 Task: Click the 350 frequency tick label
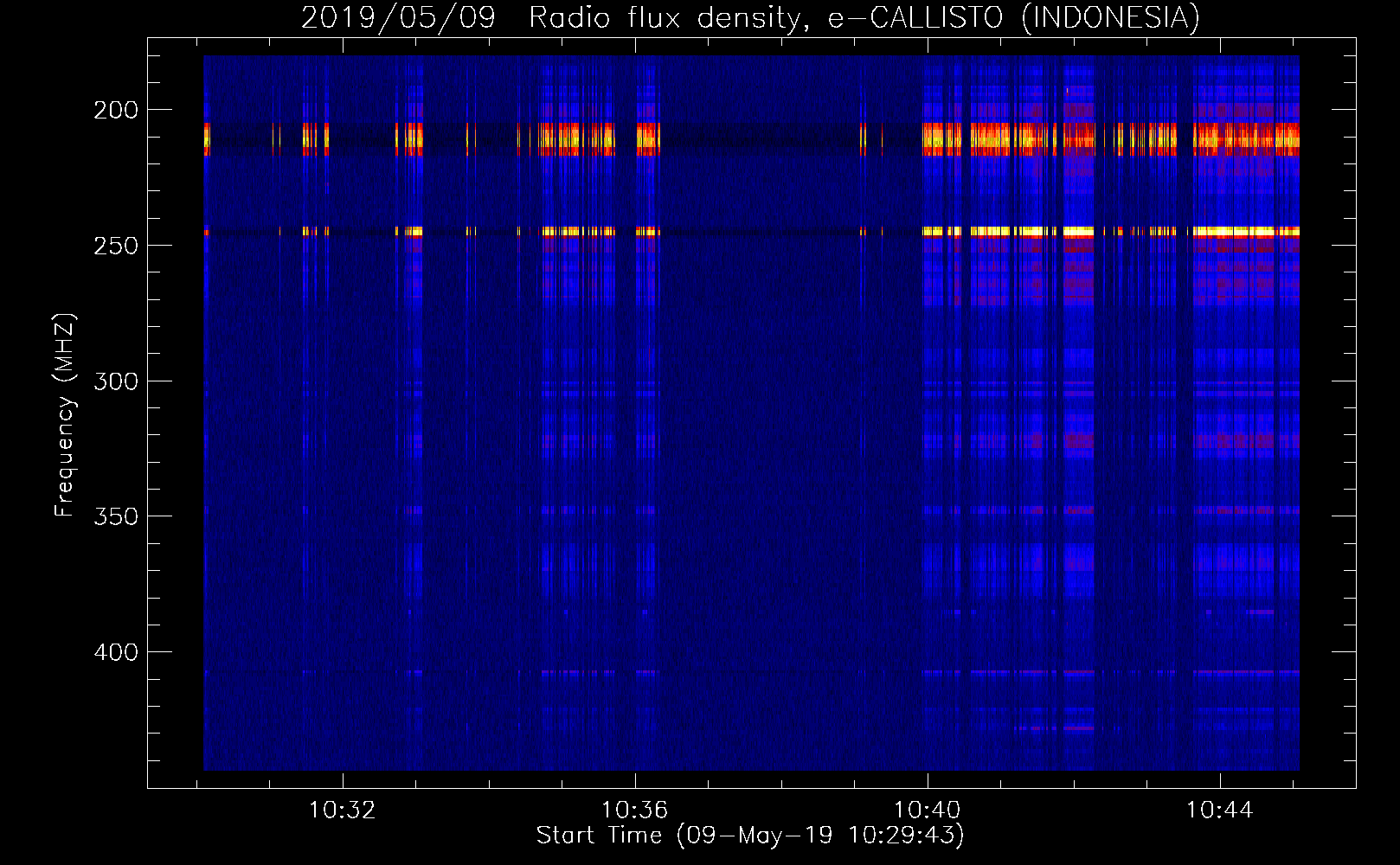click(x=116, y=516)
